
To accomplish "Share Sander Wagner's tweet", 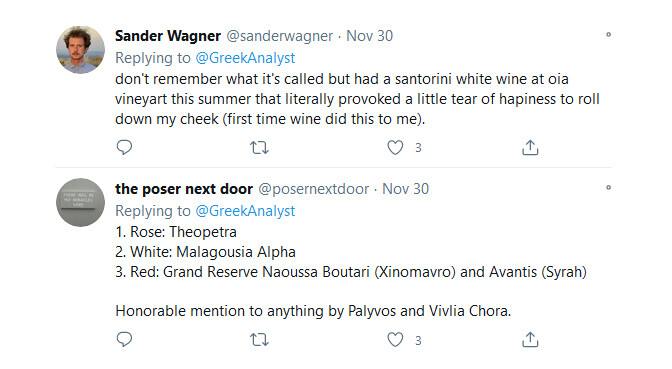I will click(x=530, y=147).
